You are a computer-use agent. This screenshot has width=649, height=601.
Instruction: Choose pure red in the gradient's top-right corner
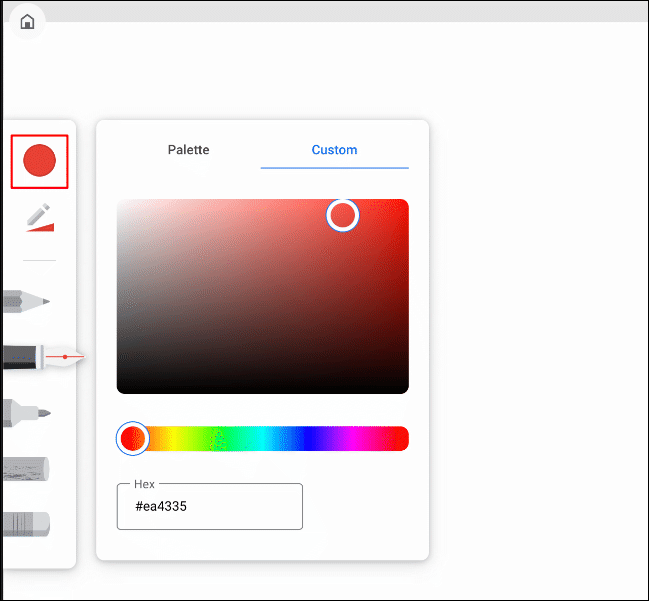tap(404, 203)
